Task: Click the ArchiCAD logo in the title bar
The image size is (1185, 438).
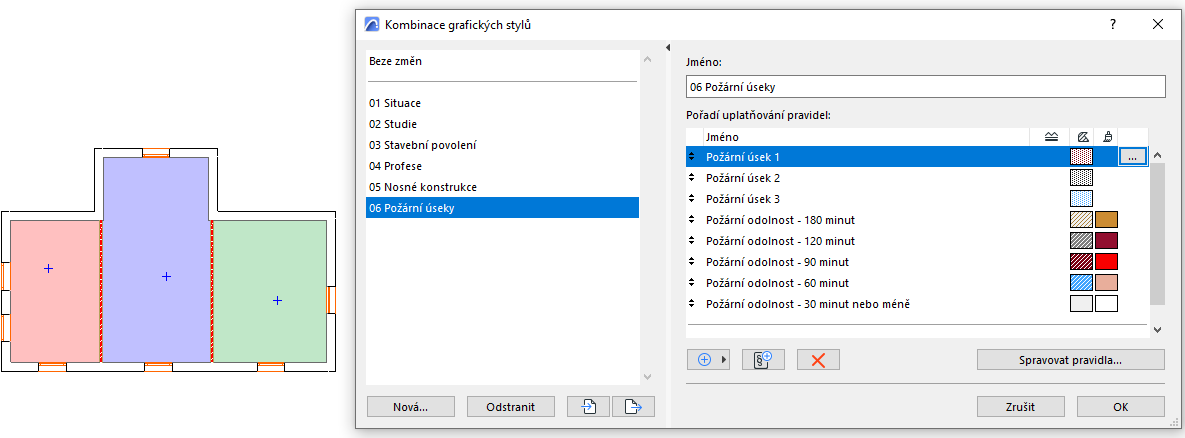Action: (x=372, y=24)
